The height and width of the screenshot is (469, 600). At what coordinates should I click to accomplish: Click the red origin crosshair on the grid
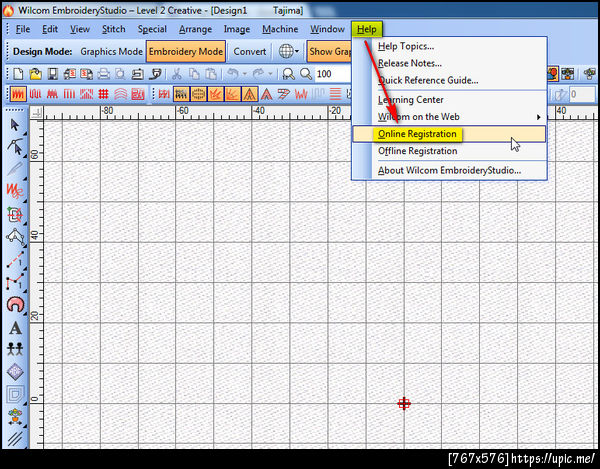(x=404, y=403)
